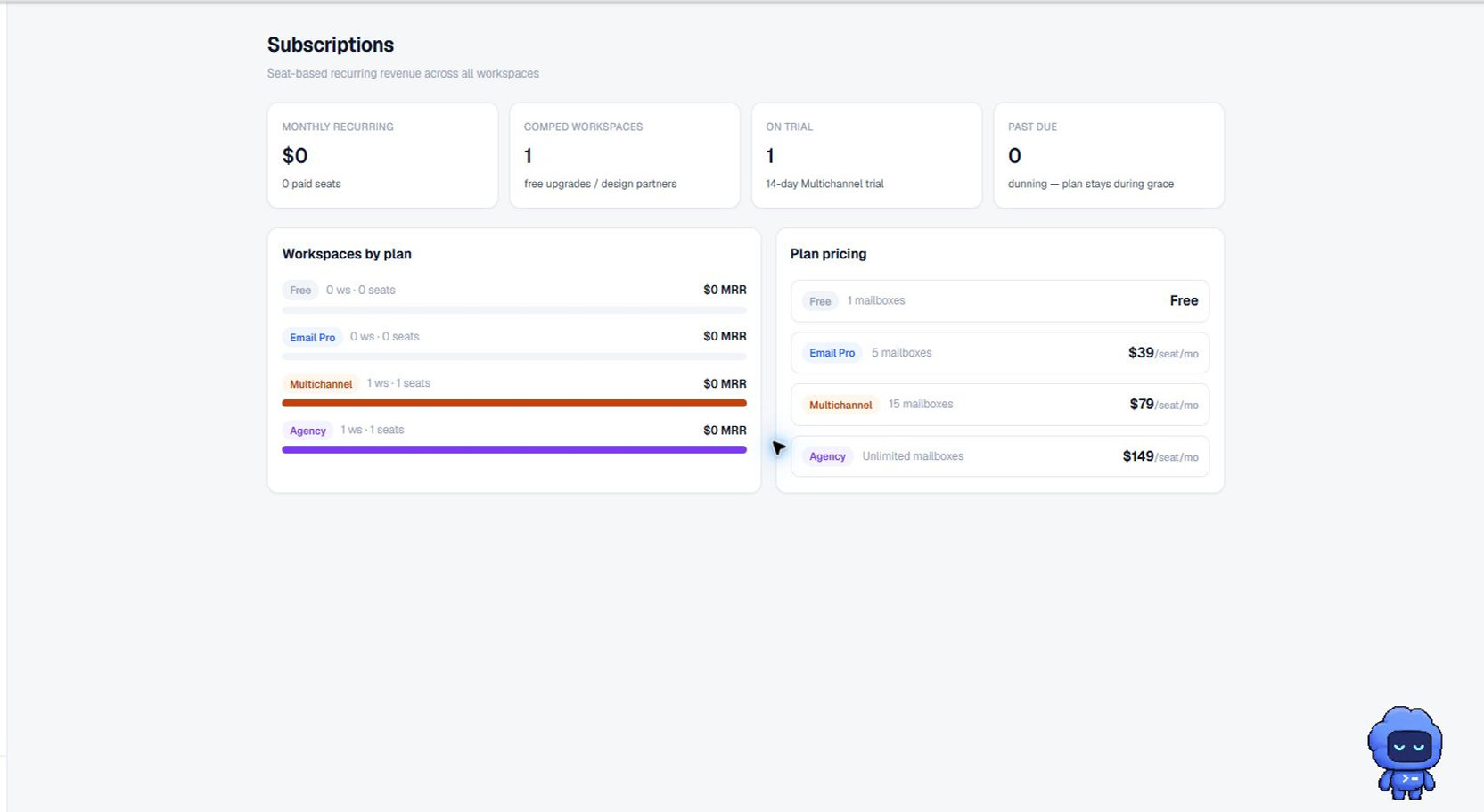Open the blue robot assistant mascot
This screenshot has width=1484, height=812.
1406,752
